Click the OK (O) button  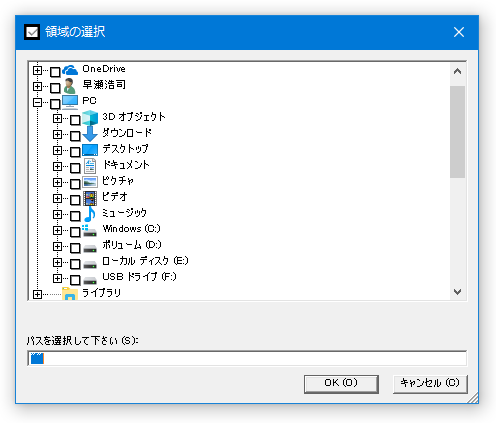(341, 384)
